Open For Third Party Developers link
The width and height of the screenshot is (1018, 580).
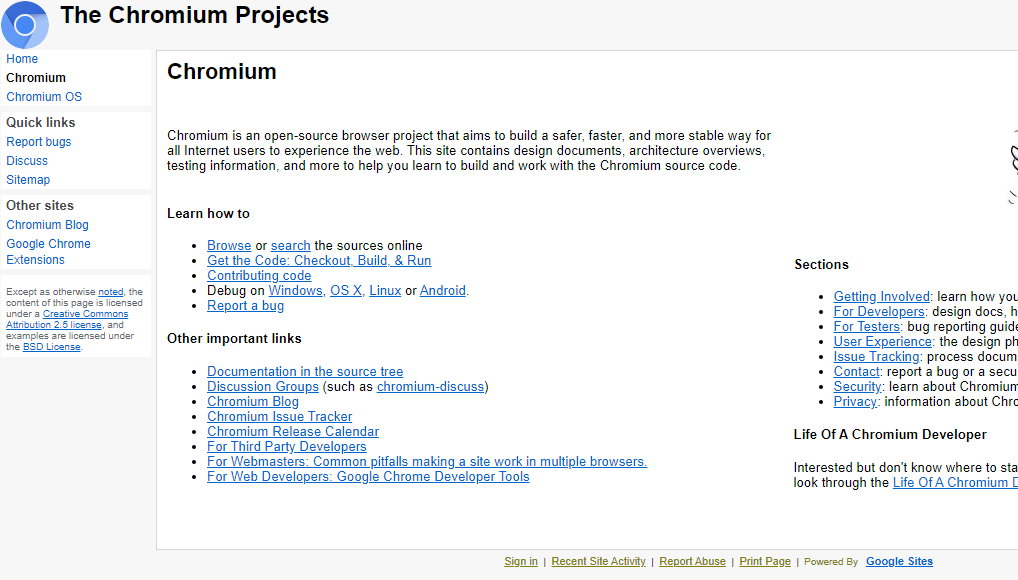coord(287,446)
